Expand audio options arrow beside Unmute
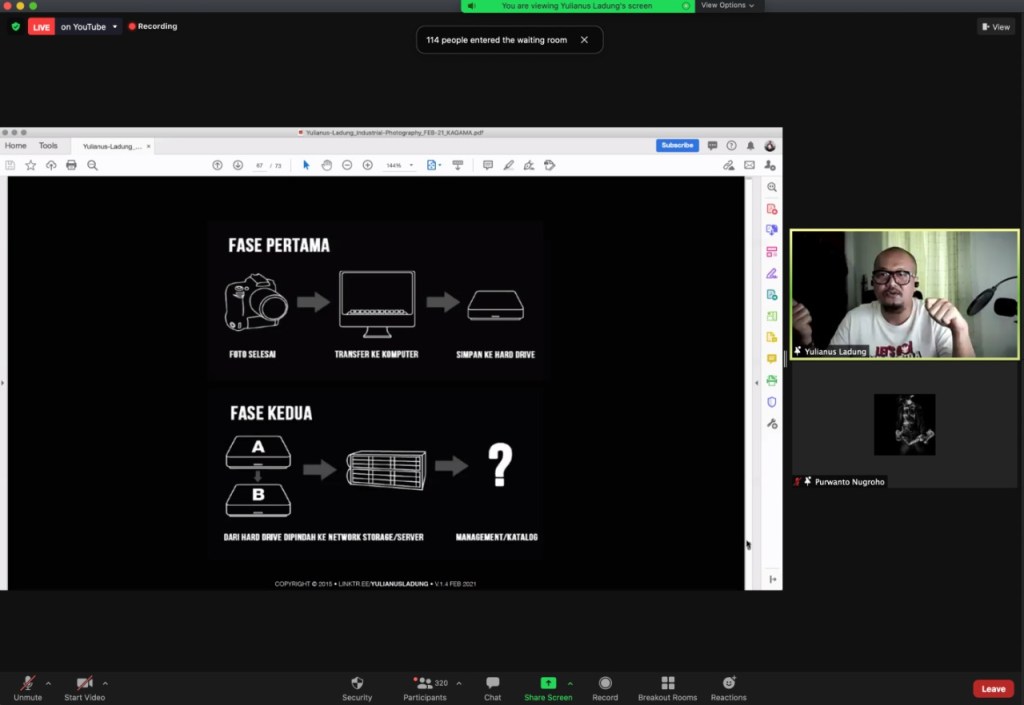This screenshot has width=1024, height=705. pos(48,684)
